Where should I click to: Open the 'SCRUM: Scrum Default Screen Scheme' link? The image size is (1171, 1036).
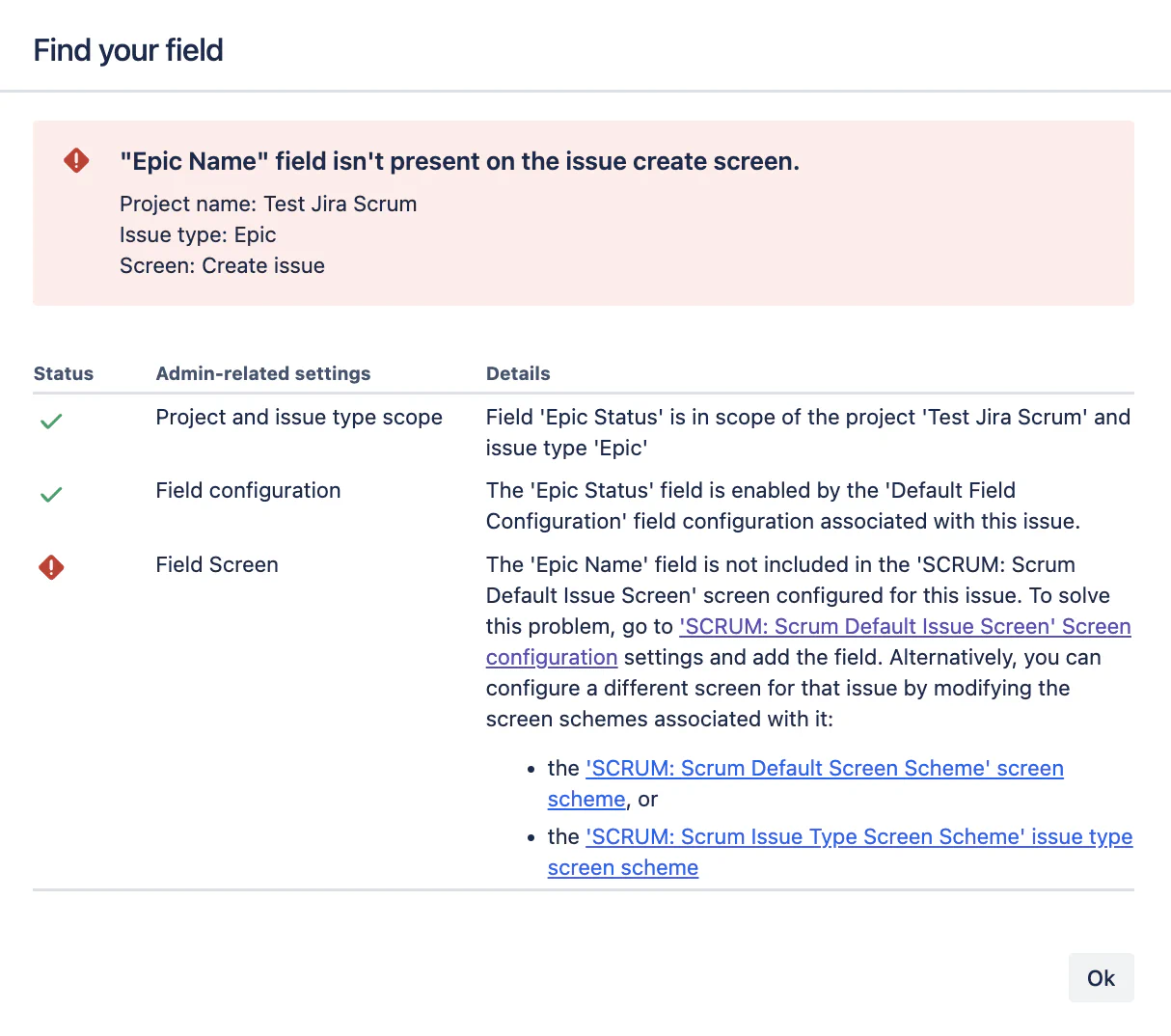[x=824, y=768]
